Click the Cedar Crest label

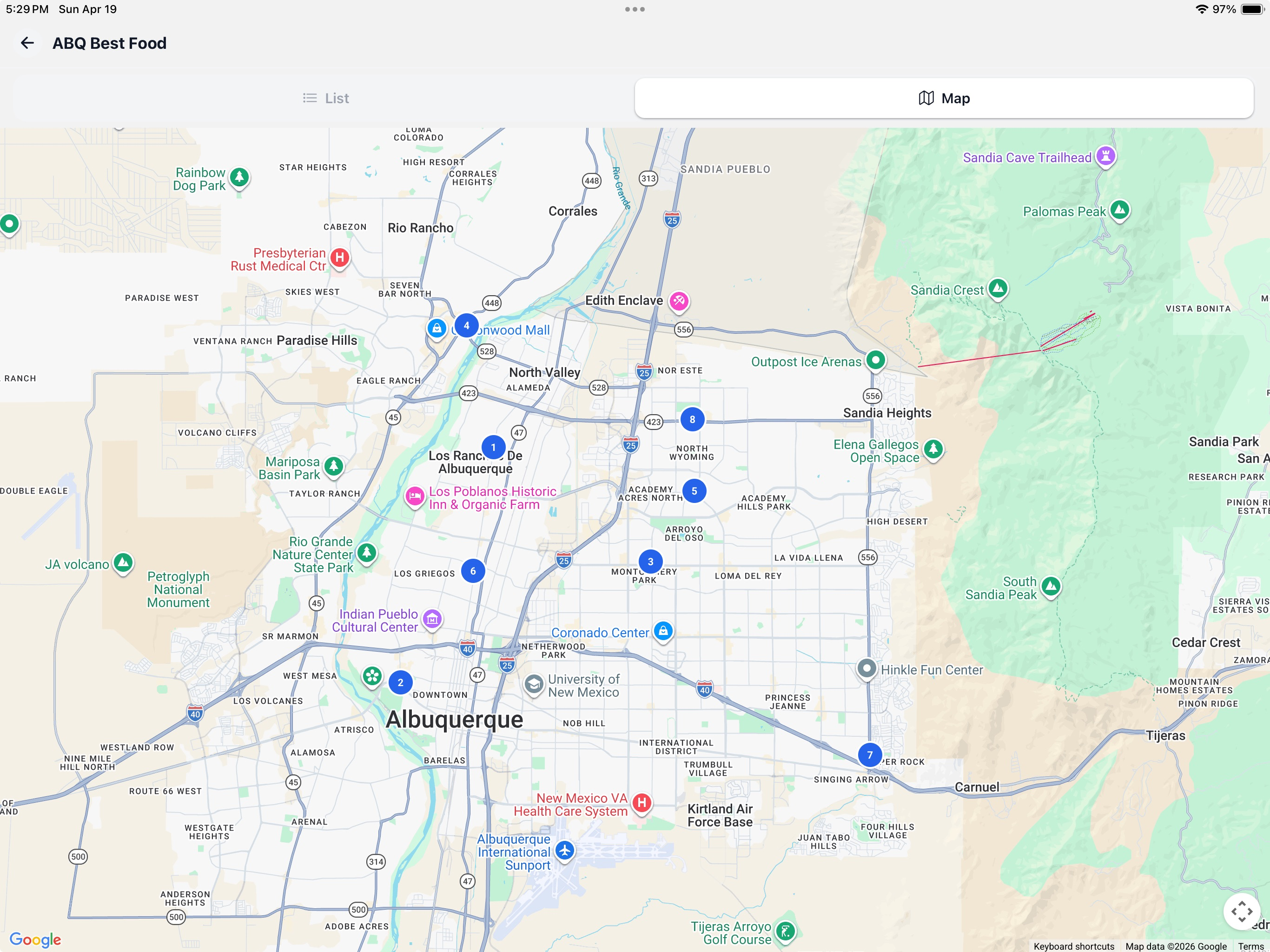pos(1206,642)
